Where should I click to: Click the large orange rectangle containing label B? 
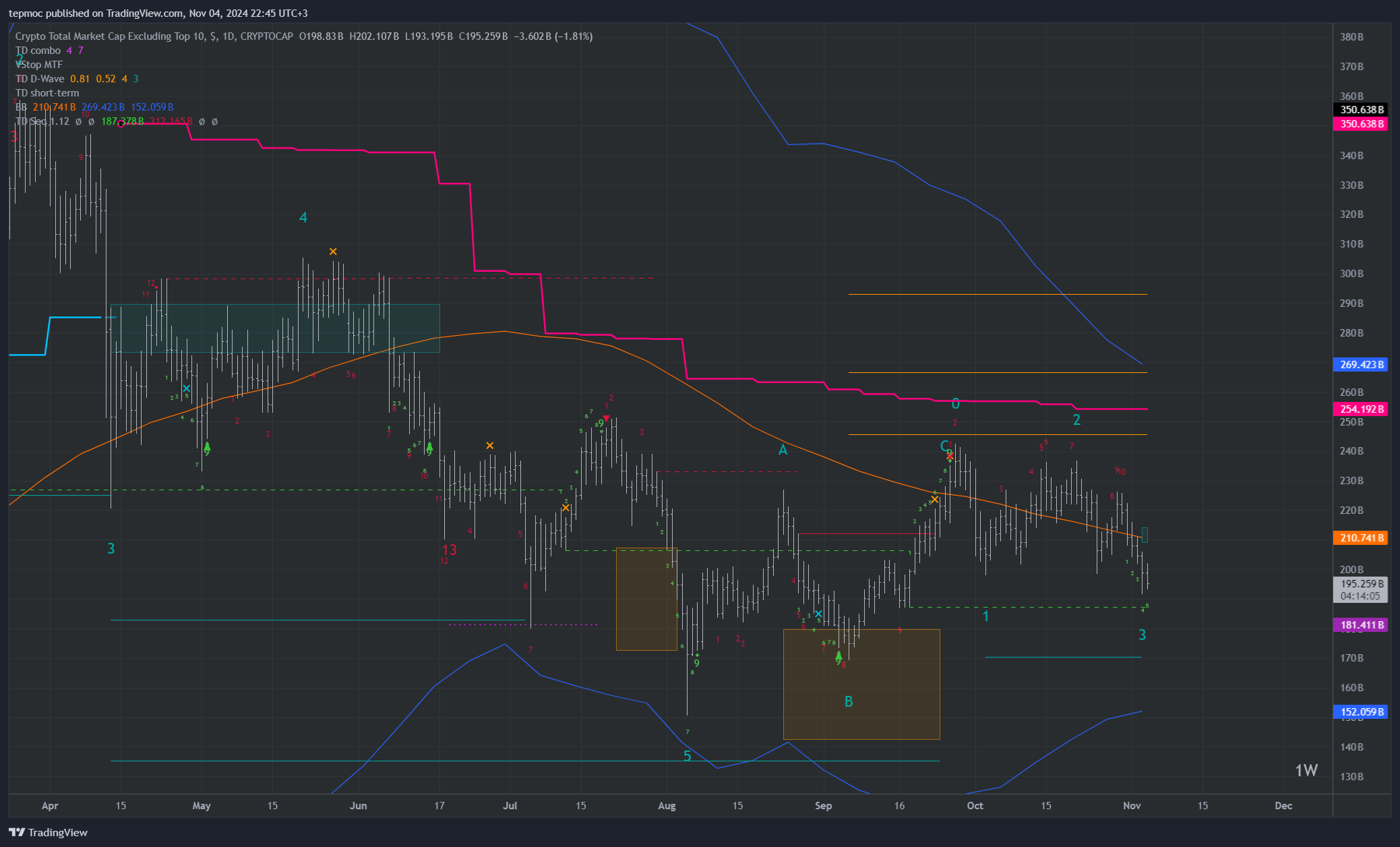pyautogui.click(x=861, y=684)
